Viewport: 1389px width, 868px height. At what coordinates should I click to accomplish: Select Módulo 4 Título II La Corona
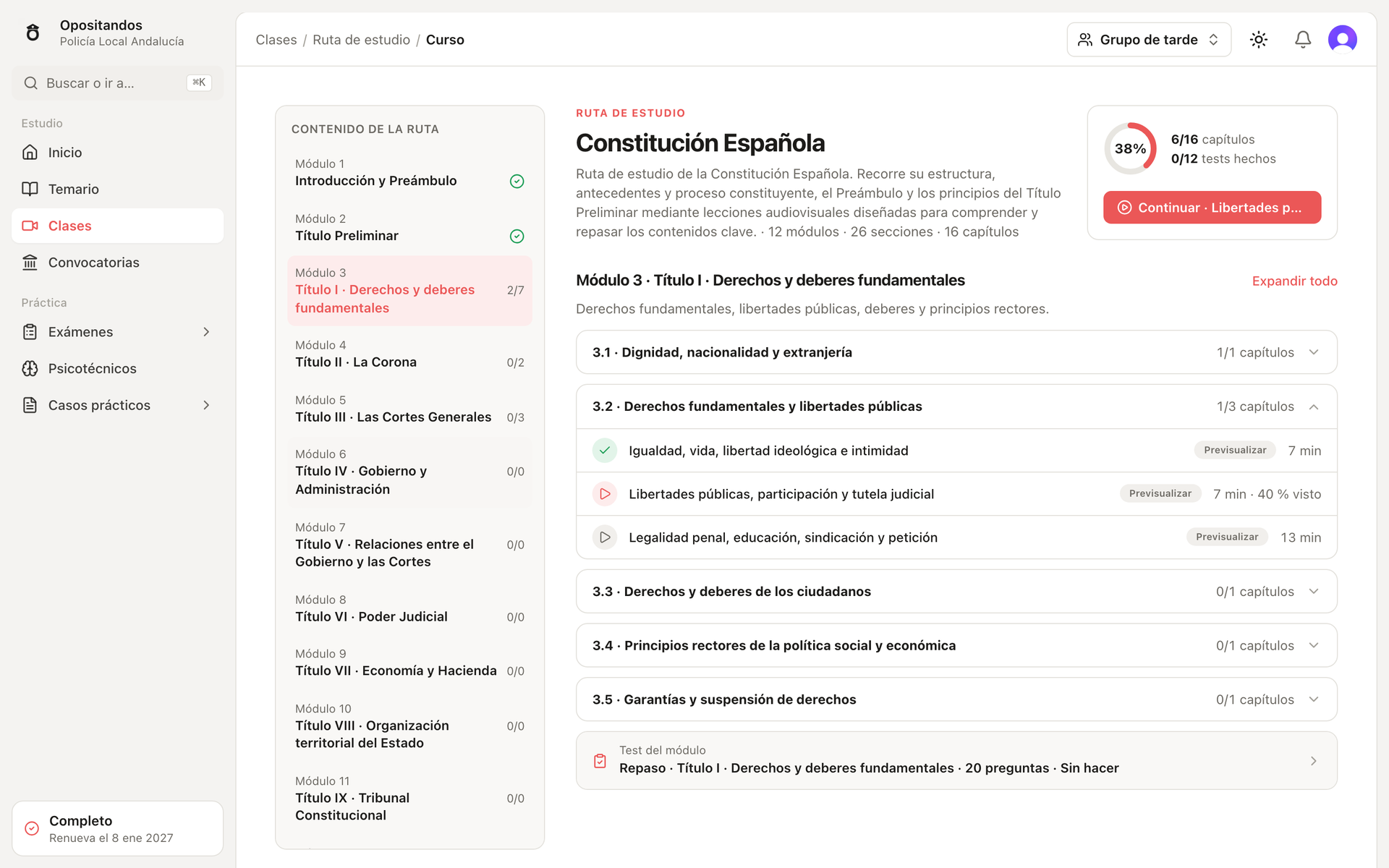(x=409, y=354)
